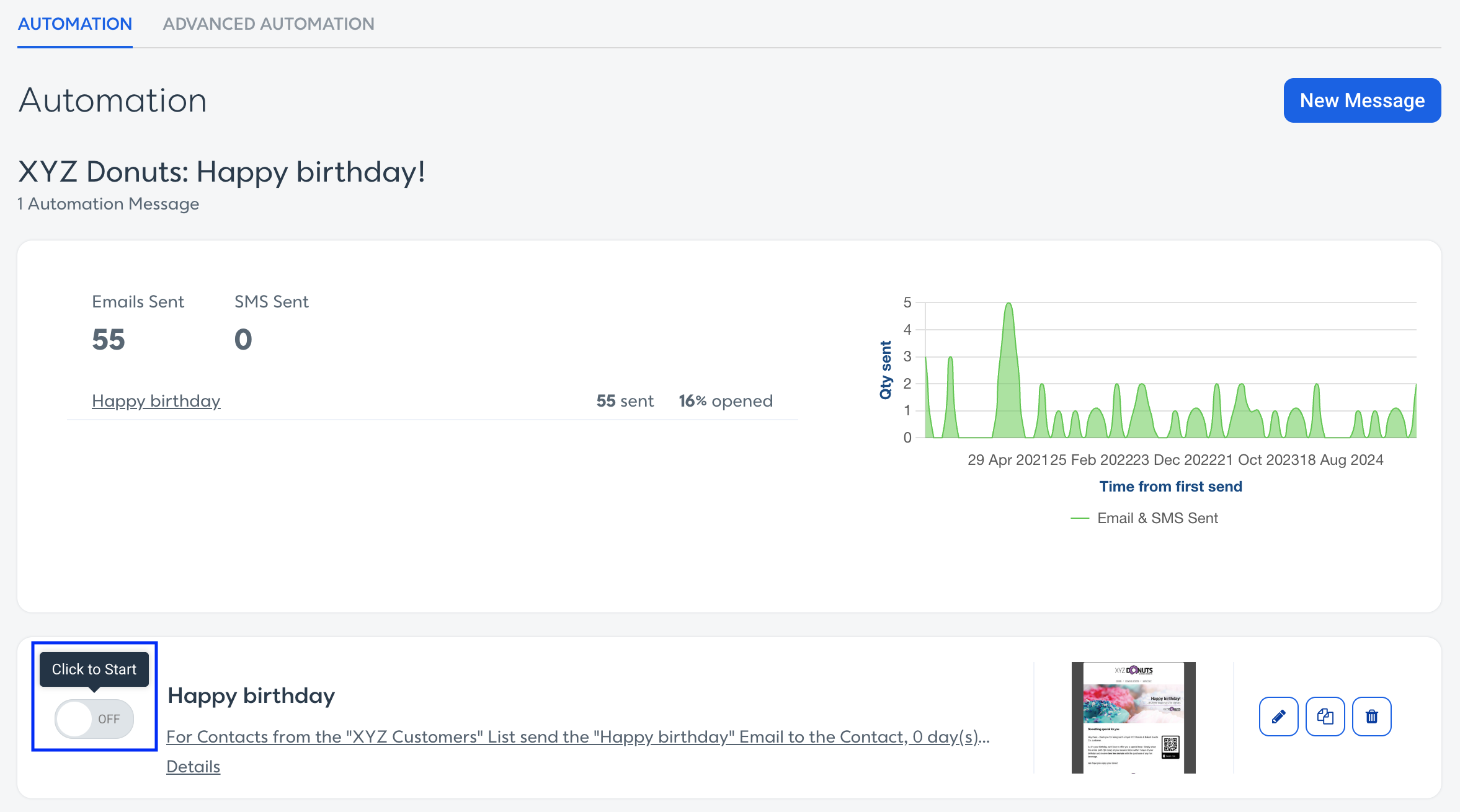This screenshot has height=812, width=1460.
Task: Click the Email & SMS Sent legend entry
Action: (x=1144, y=518)
